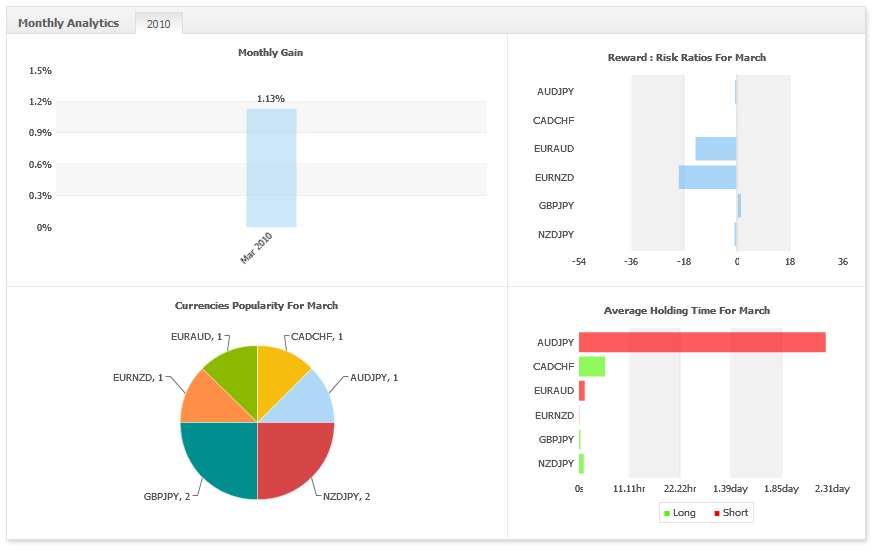Screen dimensions: 875x550
Task: Click the 1.13% data label
Action: tap(271, 99)
